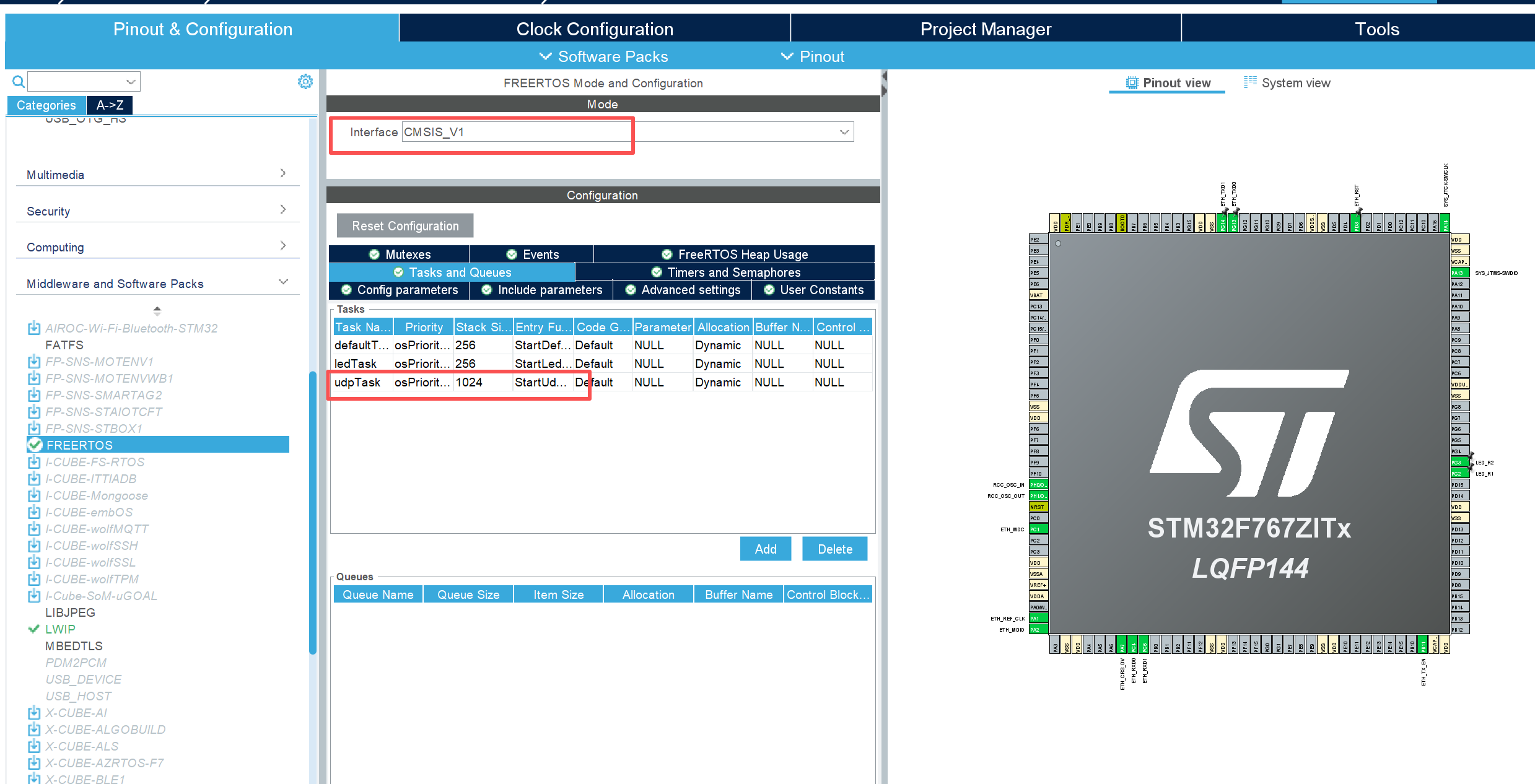This screenshot has height=784, width=1535.
Task: Click the PG3 green pin on chip
Action: coord(1459,463)
